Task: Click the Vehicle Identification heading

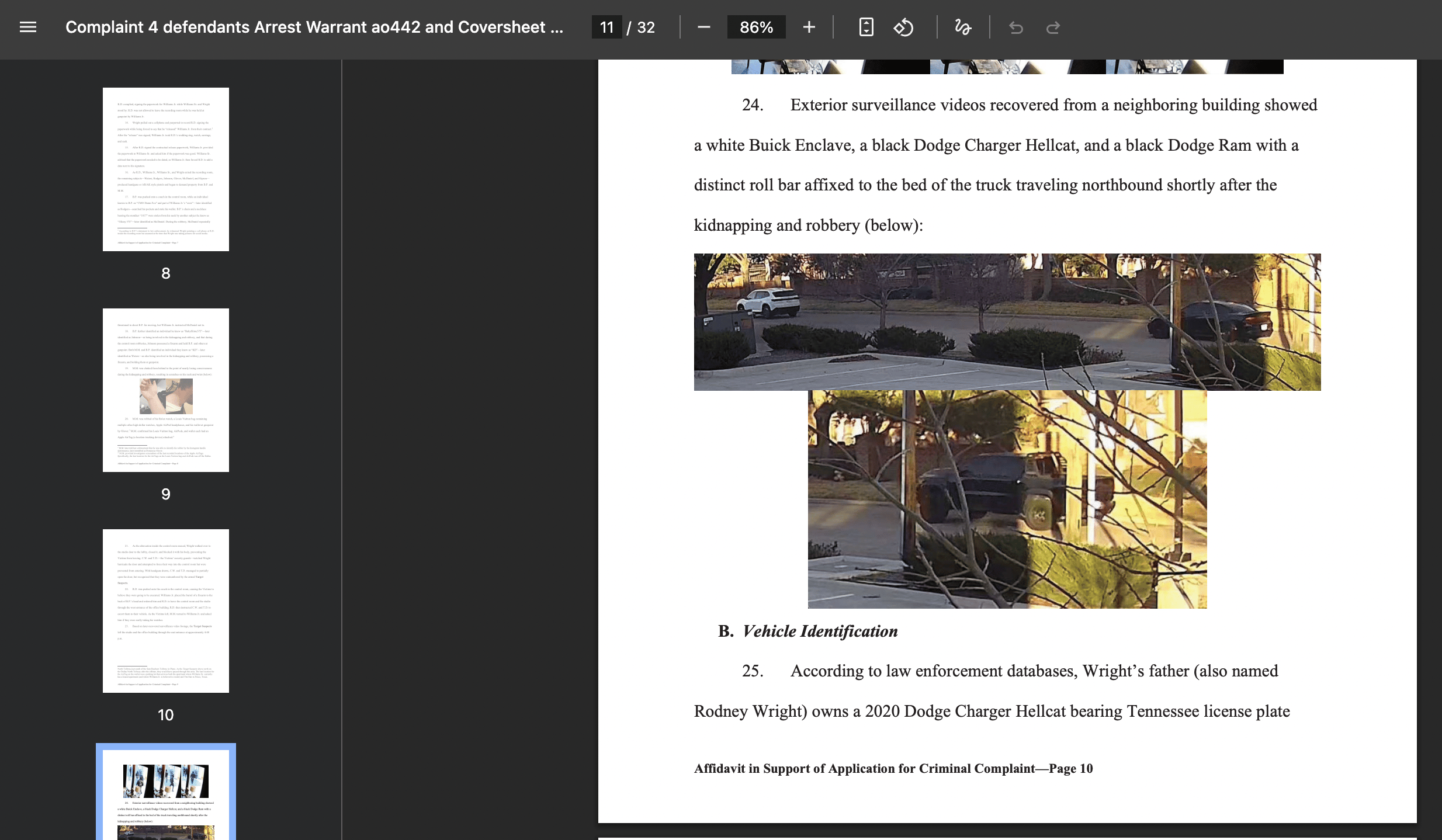Action: 819,631
